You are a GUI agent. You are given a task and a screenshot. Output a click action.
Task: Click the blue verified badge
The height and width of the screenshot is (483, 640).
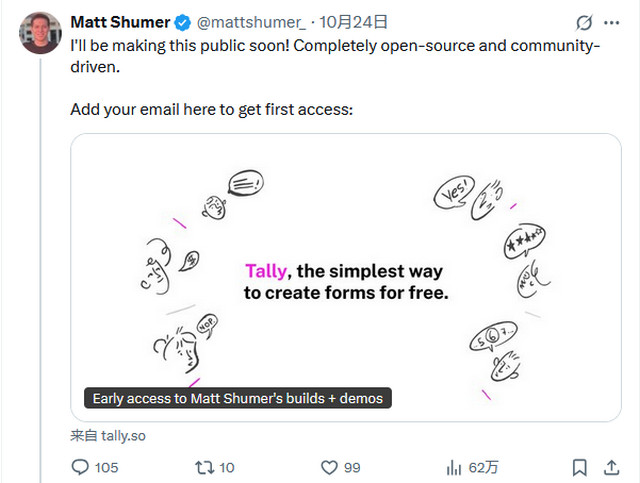point(182,22)
